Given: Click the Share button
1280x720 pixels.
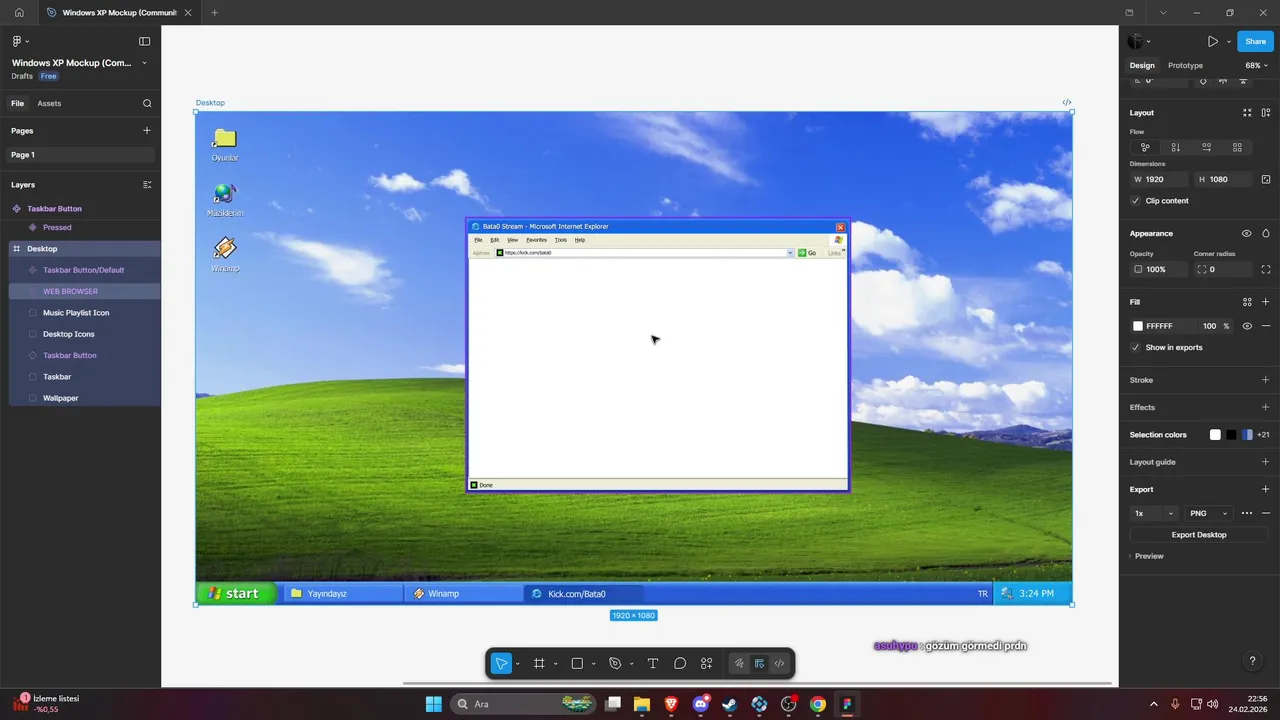Looking at the screenshot, I should pyautogui.click(x=1255, y=41).
